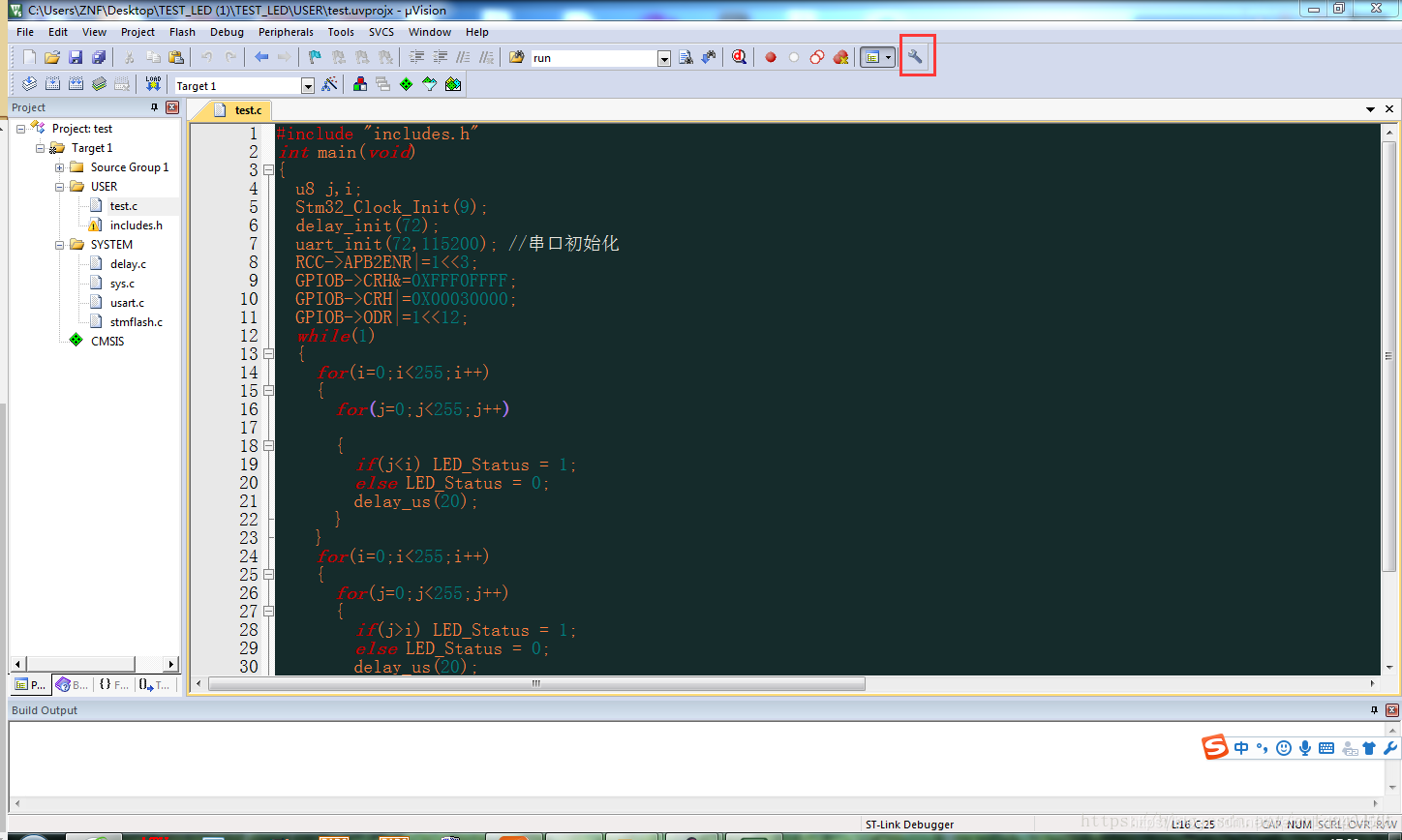Open Manage Project Items with the colored blocks icon
The width and height of the screenshot is (1402, 840).
point(360,84)
